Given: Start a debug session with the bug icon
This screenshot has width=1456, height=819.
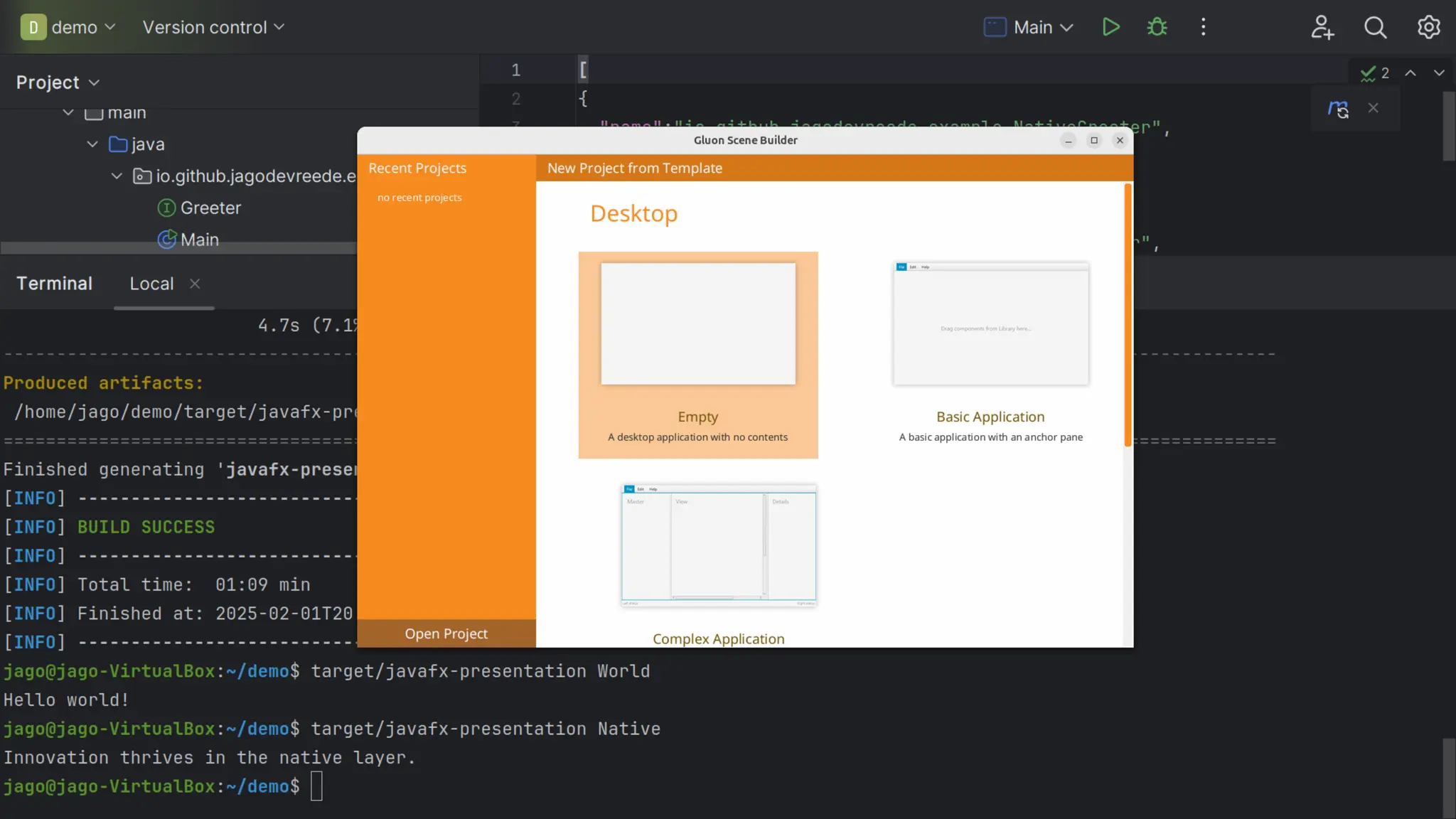Looking at the screenshot, I should 1157,27.
